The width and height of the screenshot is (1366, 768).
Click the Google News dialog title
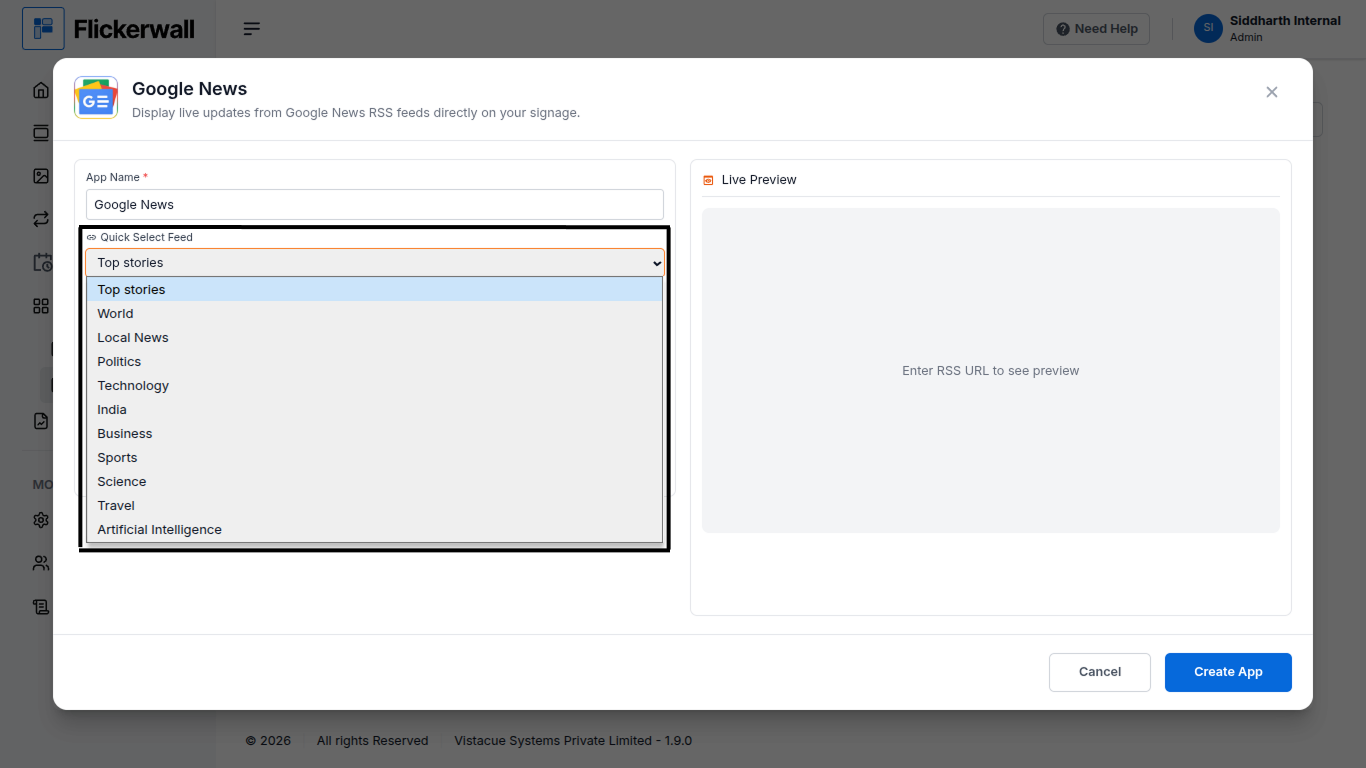pyautogui.click(x=190, y=89)
